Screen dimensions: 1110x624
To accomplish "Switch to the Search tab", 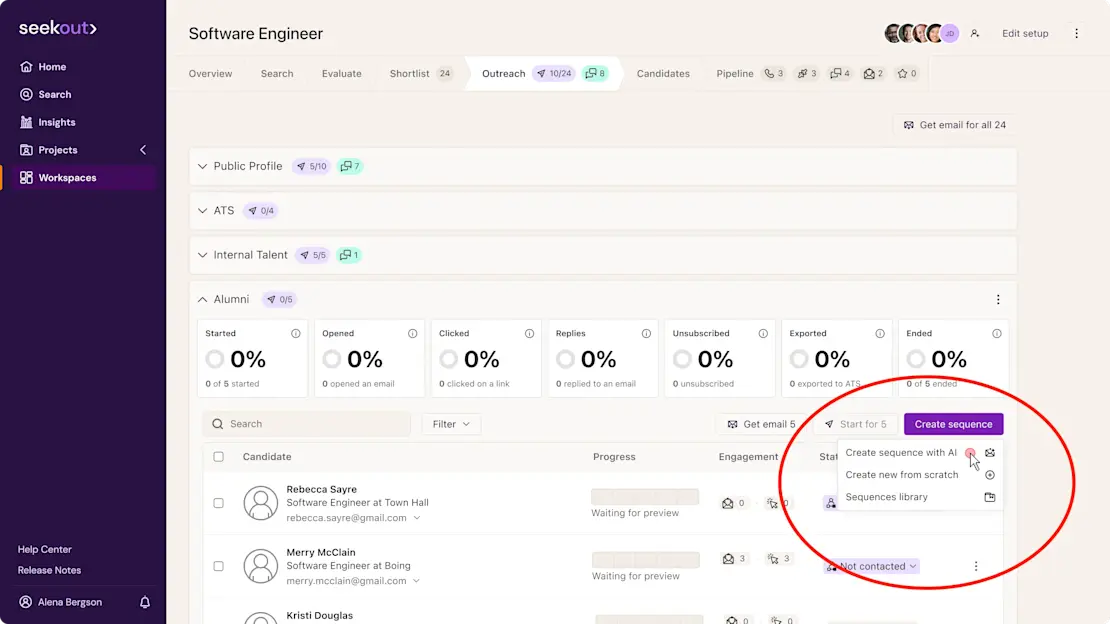I will (x=277, y=74).
